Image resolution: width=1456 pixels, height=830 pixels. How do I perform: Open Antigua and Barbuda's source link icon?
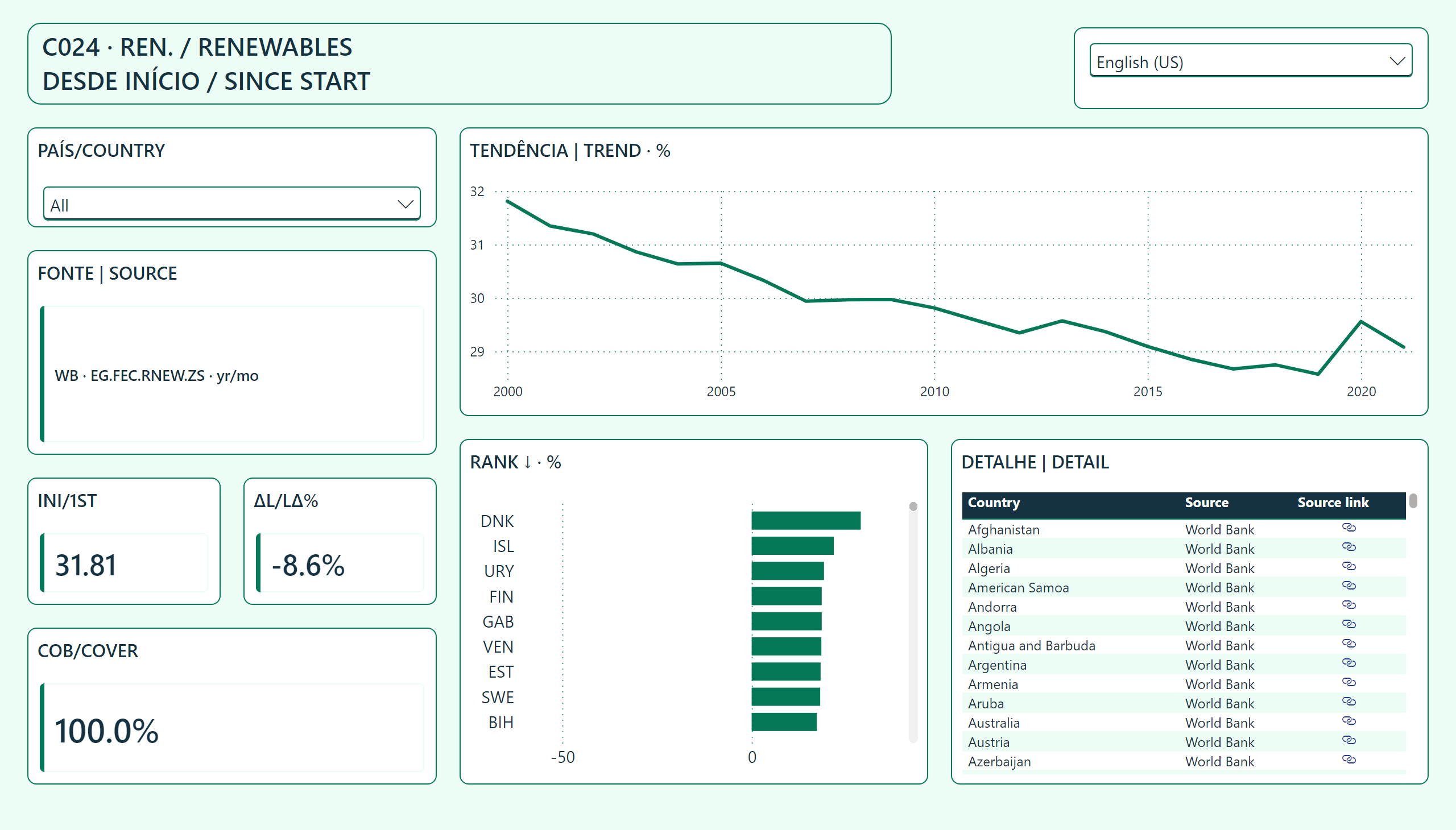[x=1348, y=644]
